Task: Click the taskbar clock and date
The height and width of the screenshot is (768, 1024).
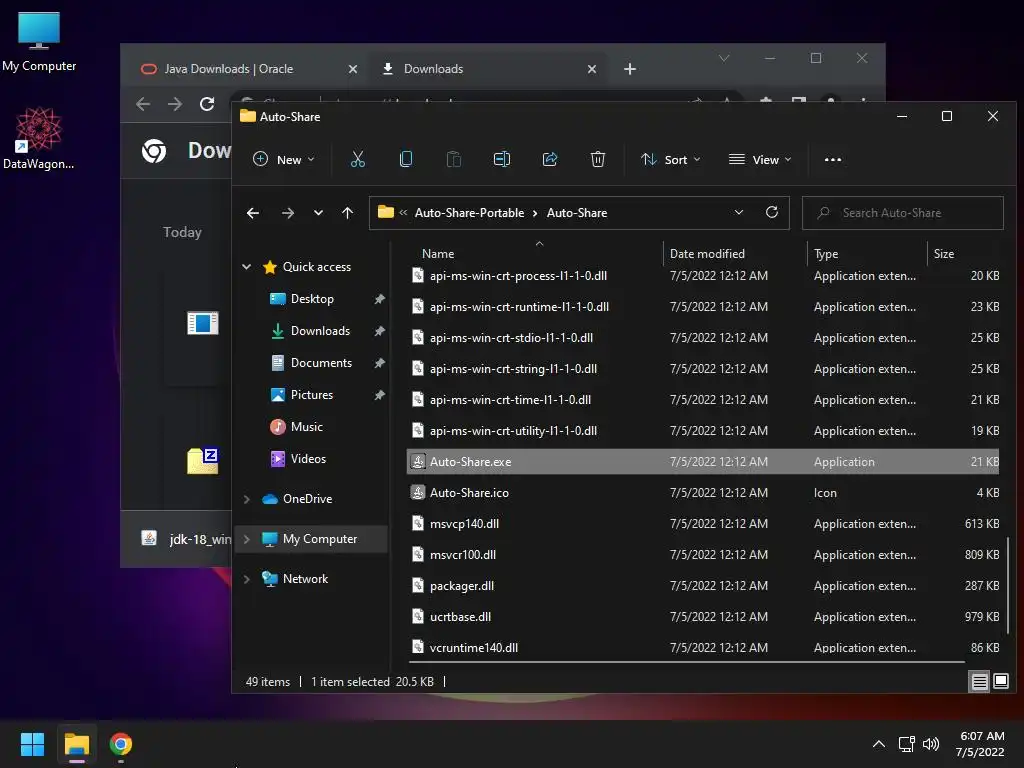Action: pyautogui.click(x=981, y=744)
